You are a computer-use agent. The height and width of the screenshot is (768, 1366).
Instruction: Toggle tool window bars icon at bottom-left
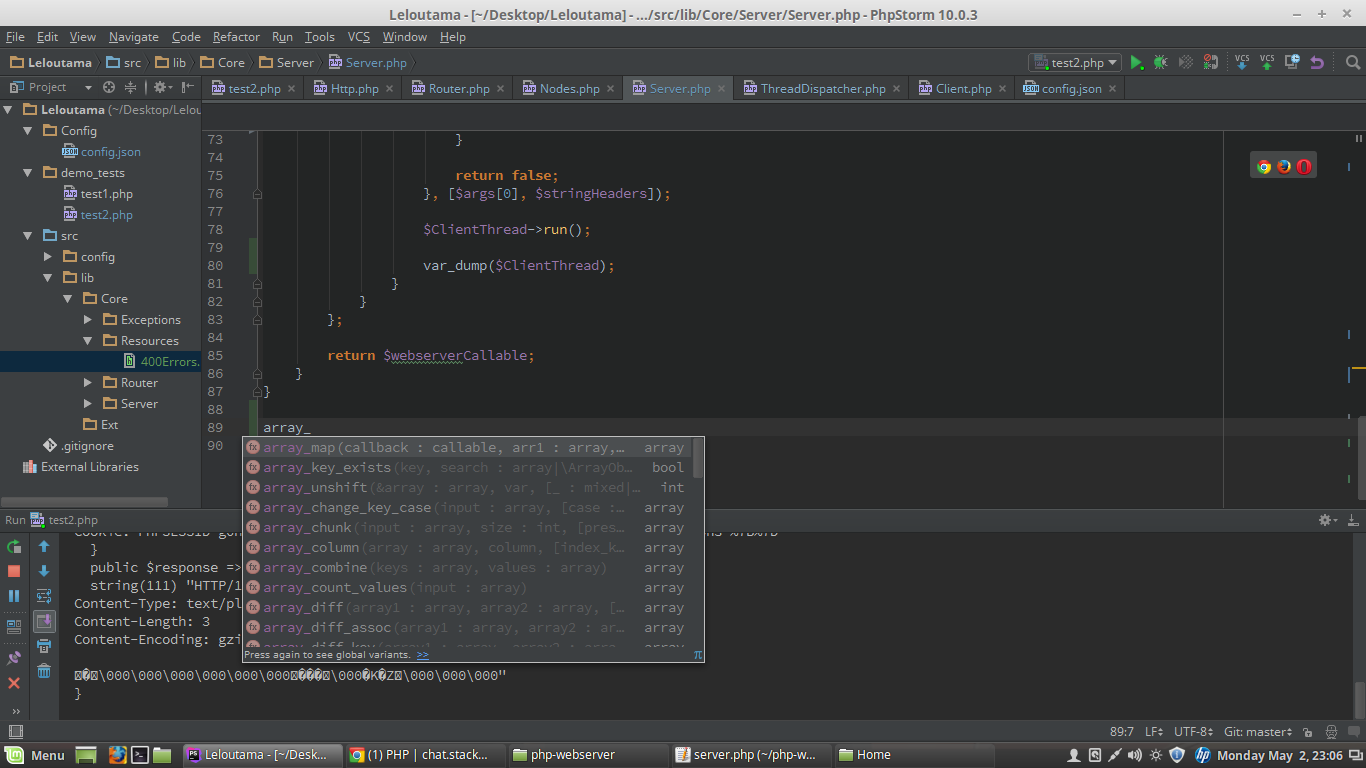pos(14,732)
